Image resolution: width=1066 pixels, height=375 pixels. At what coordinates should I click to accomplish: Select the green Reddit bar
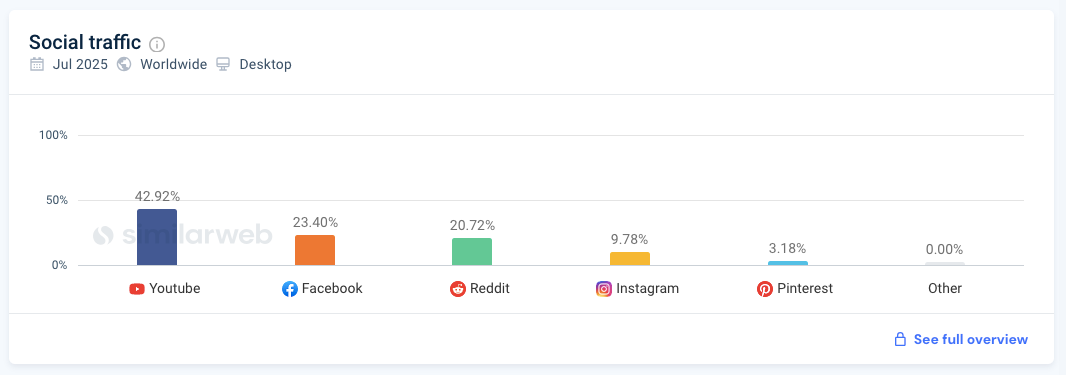pos(472,251)
